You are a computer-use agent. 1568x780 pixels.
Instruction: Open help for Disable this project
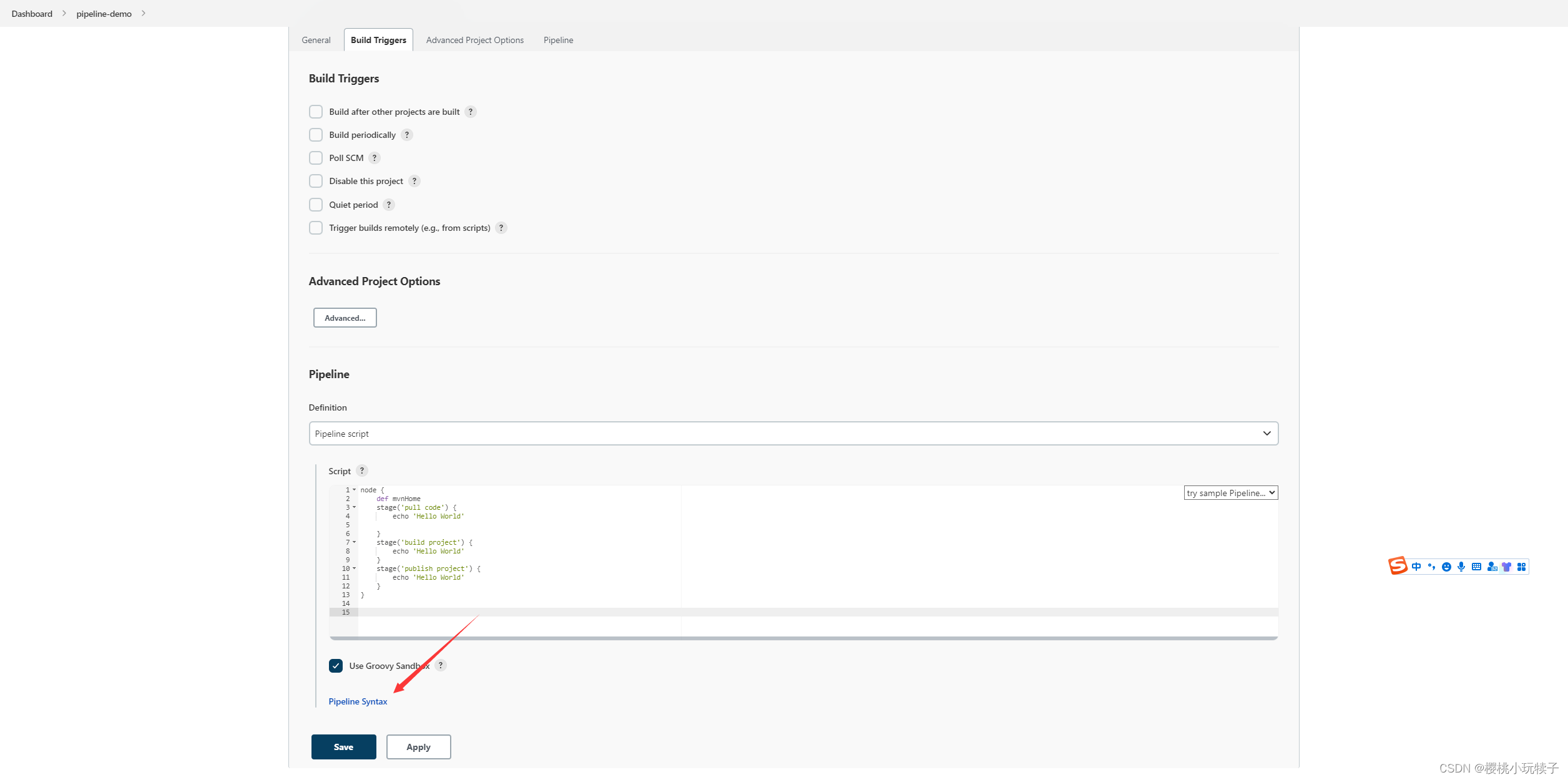coord(414,181)
